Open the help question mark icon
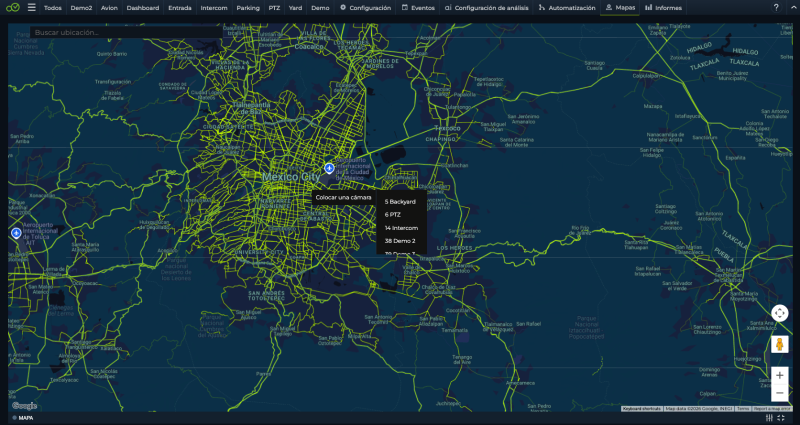This screenshot has height=425, width=800. click(x=776, y=8)
